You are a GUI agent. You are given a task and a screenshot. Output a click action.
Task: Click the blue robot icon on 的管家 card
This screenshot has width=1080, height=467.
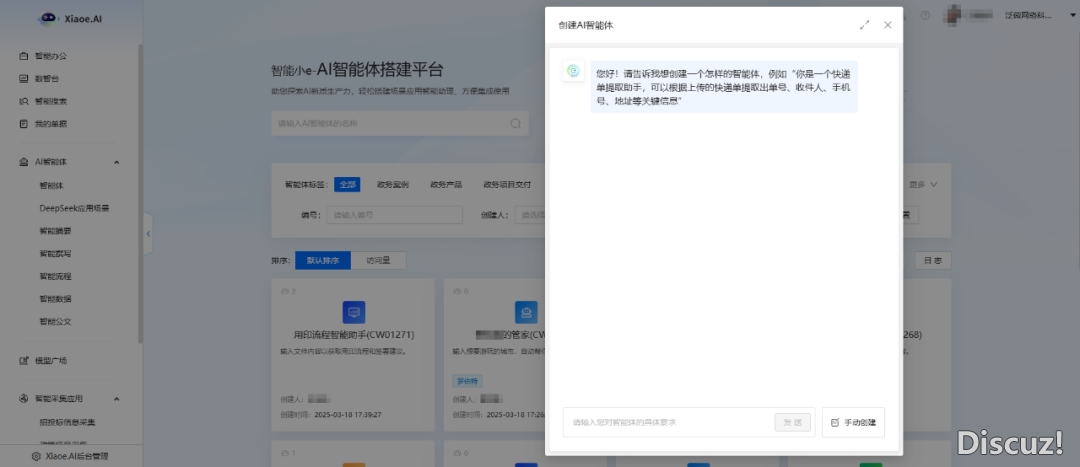(526, 312)
